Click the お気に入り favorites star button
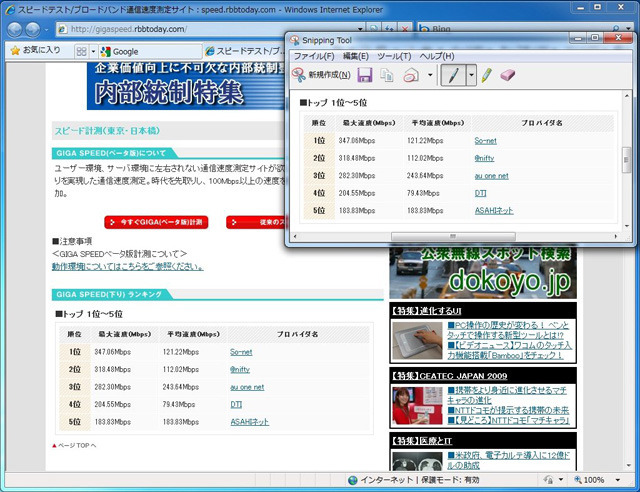The height and width of the screenshot is (492, 640). pos(36,51)
